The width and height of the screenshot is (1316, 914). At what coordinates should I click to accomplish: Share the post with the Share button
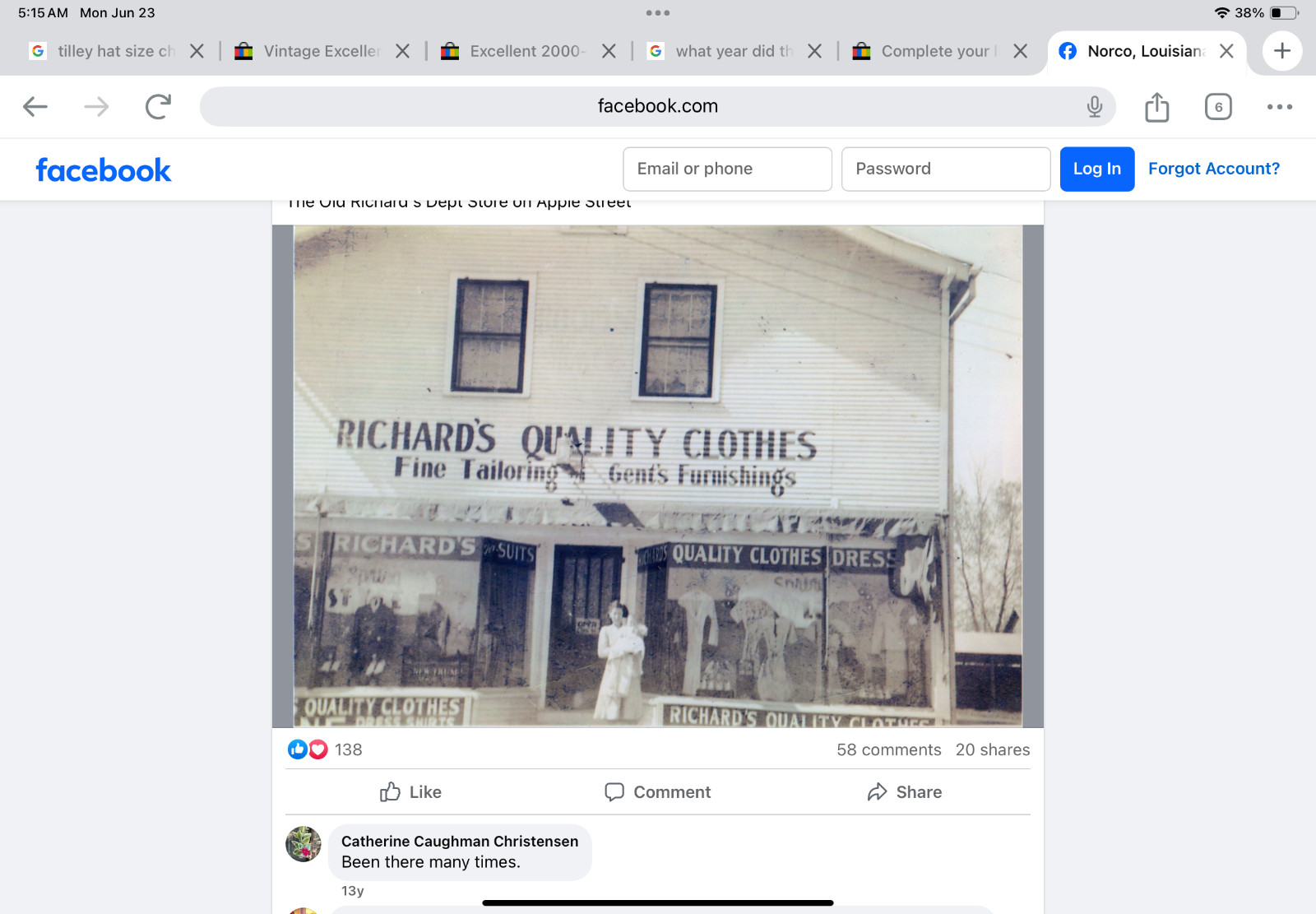tap(905, 791)
